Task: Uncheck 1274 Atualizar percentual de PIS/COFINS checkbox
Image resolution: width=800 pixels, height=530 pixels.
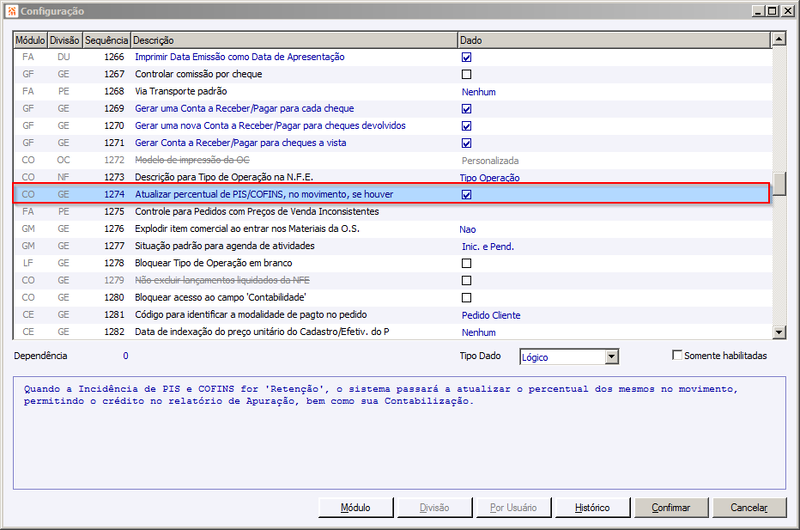Action: (466, 195)
